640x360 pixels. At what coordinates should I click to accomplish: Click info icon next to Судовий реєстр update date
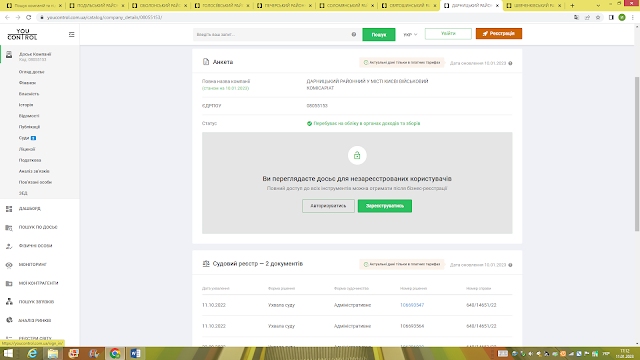click(x=510, y=265)
